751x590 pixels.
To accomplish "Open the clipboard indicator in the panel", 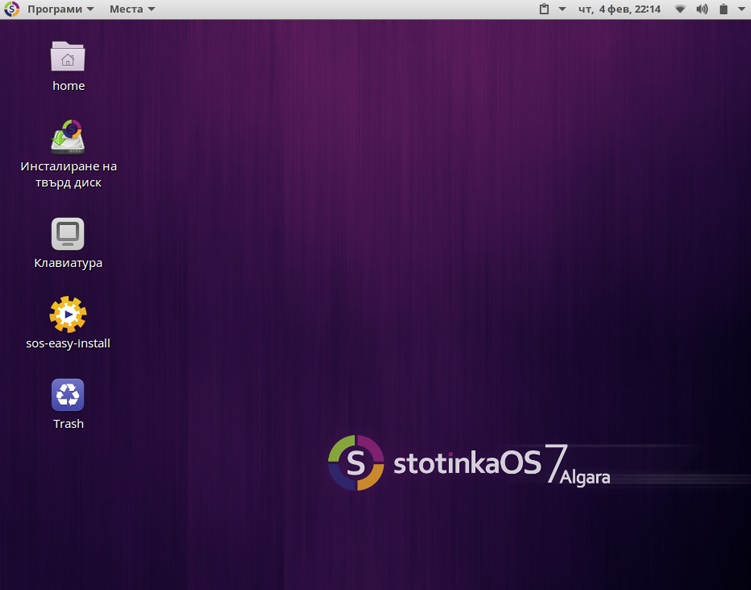I will click(x=544, y=9).
